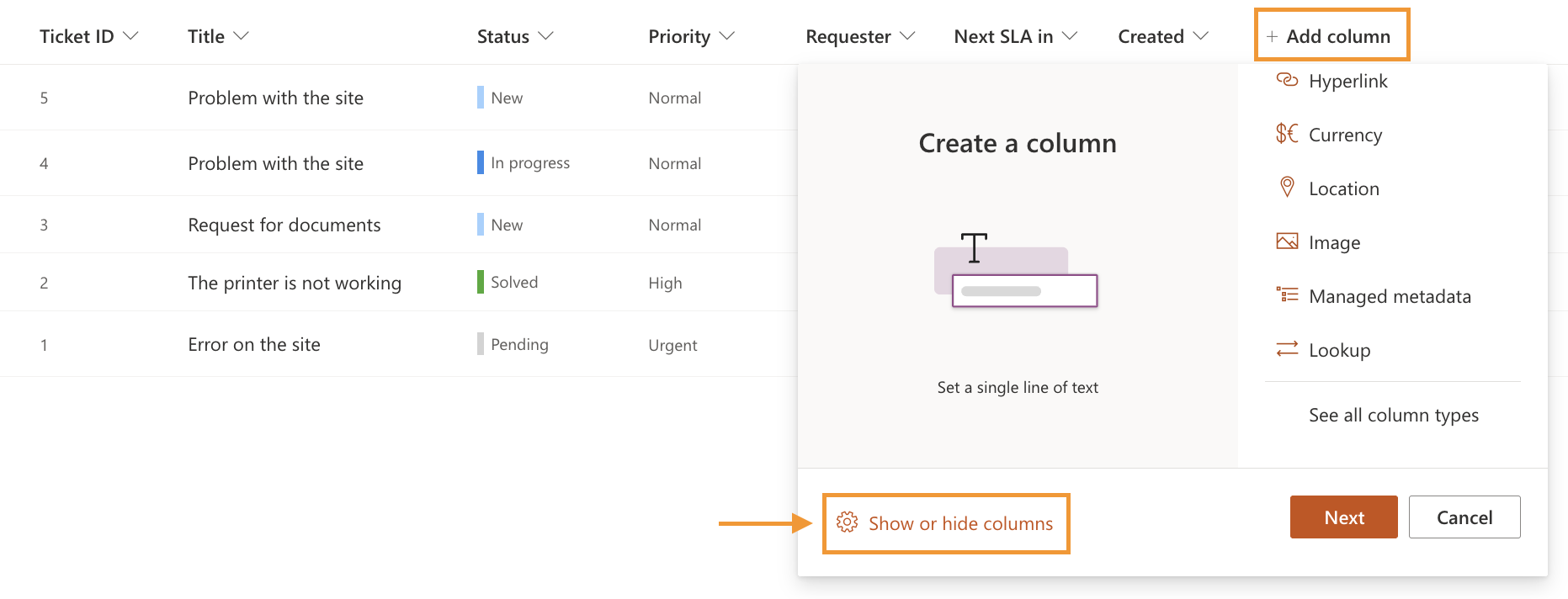Image resolution: width=1568 pixels, height=599 pixels.
Task: Select the Lookup column type icon
Action: (x=1286, y=349)
